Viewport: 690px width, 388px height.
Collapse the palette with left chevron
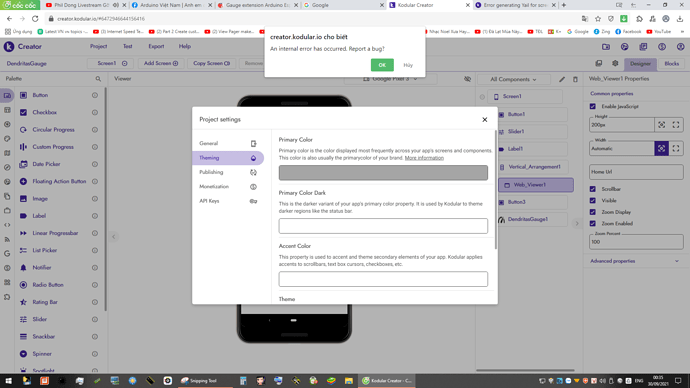pyautogui.click(x=114, y=237)
